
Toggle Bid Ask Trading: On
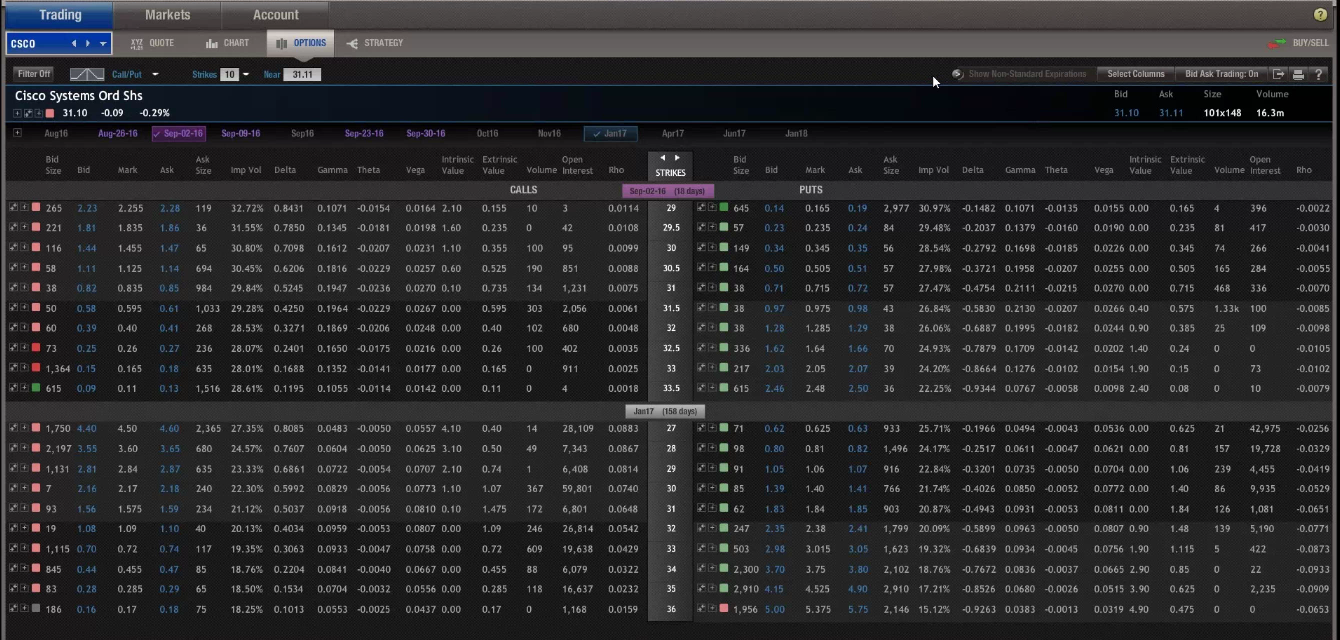[1222, 74]
